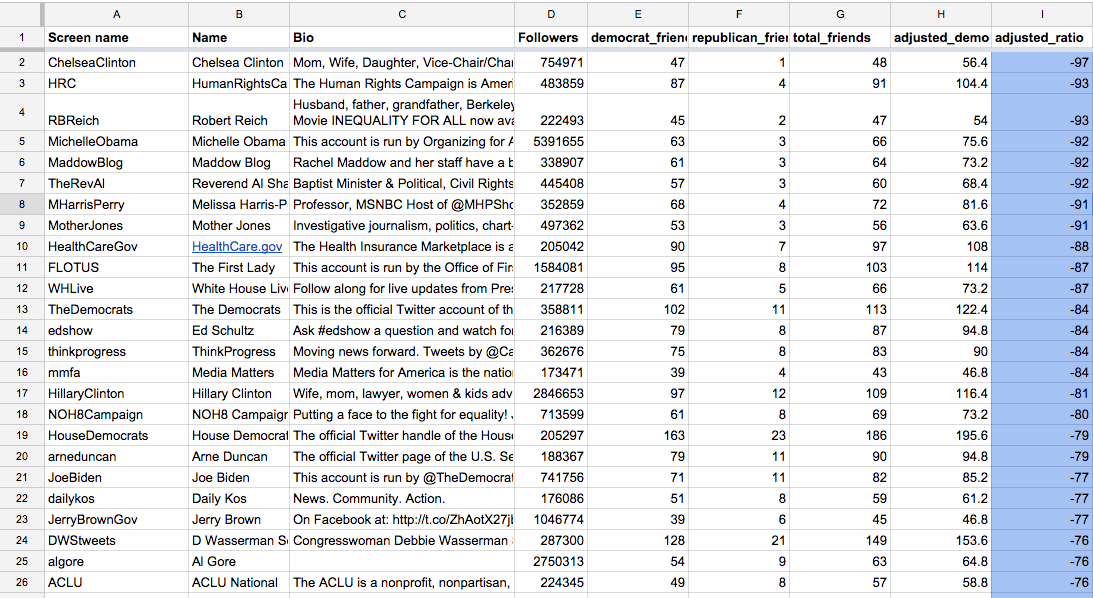Select column A header

click(116, 14)
